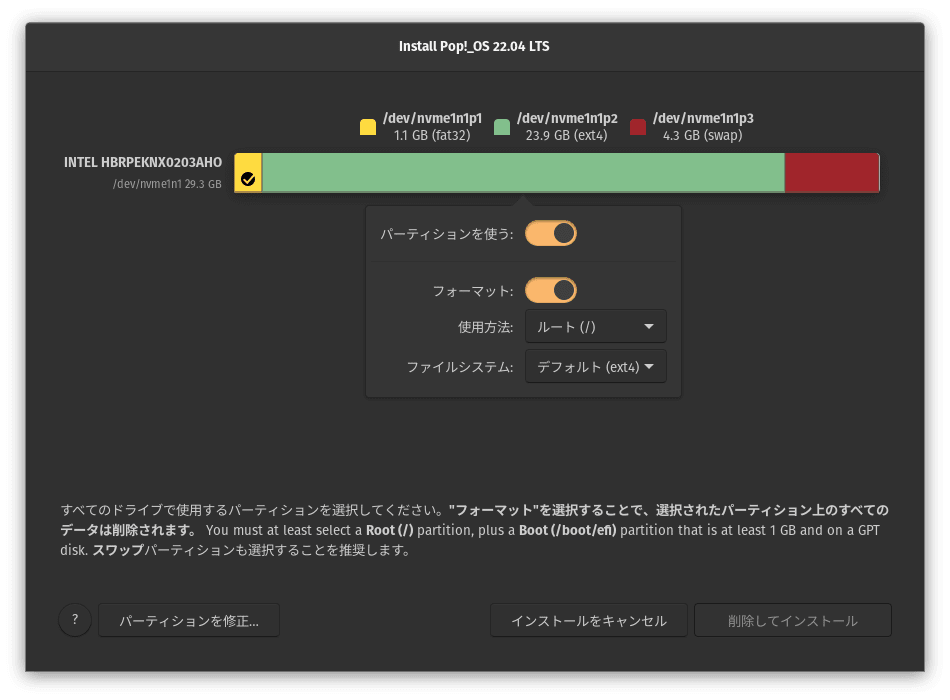Click the 4.3 GB (swap) size text
Screen dimensions: 950x700
[x=703, y=135]
